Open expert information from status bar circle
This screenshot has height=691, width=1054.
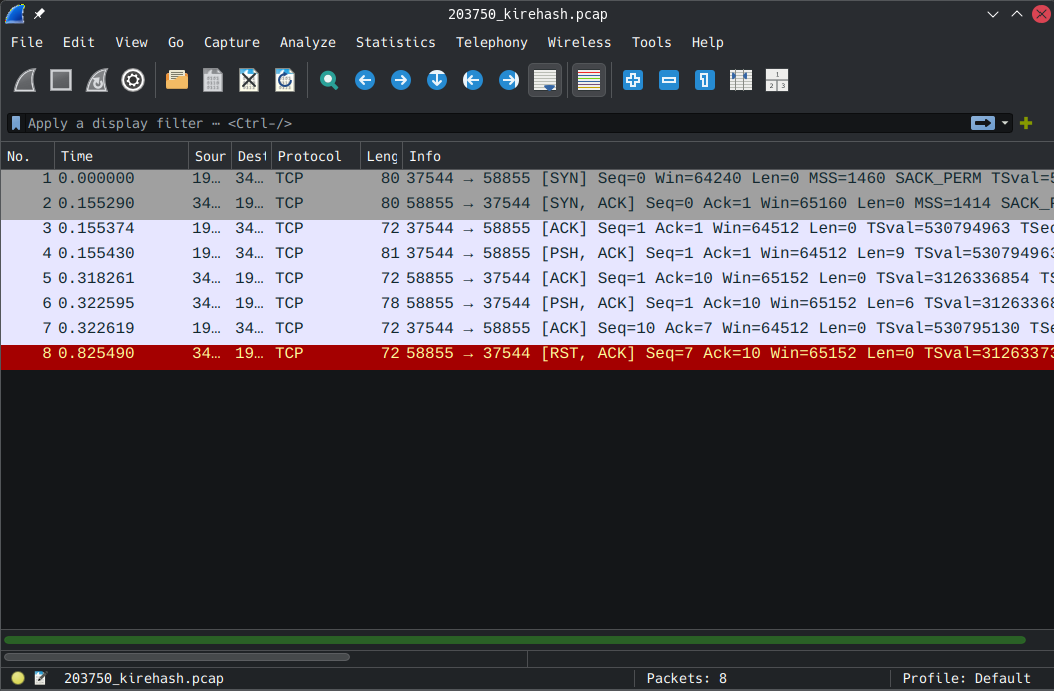[18, 678]
